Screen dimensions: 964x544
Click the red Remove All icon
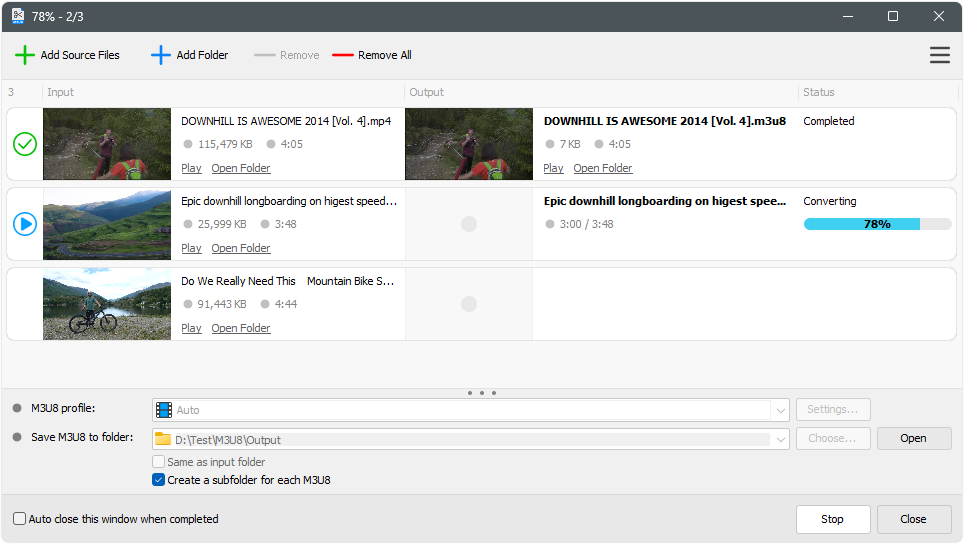[343, 55]
